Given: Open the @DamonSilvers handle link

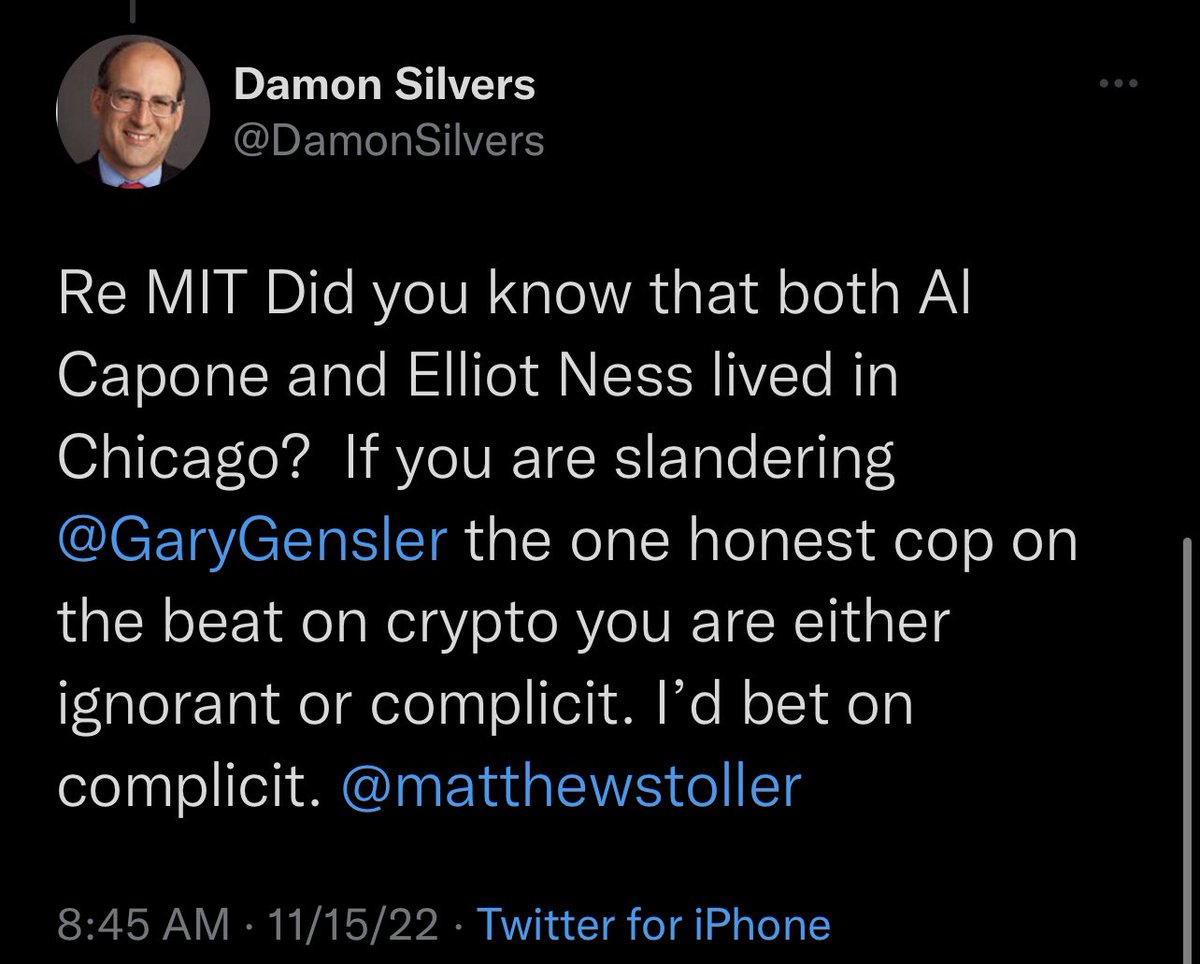Looking at the screenshot, I should [388, 141].
